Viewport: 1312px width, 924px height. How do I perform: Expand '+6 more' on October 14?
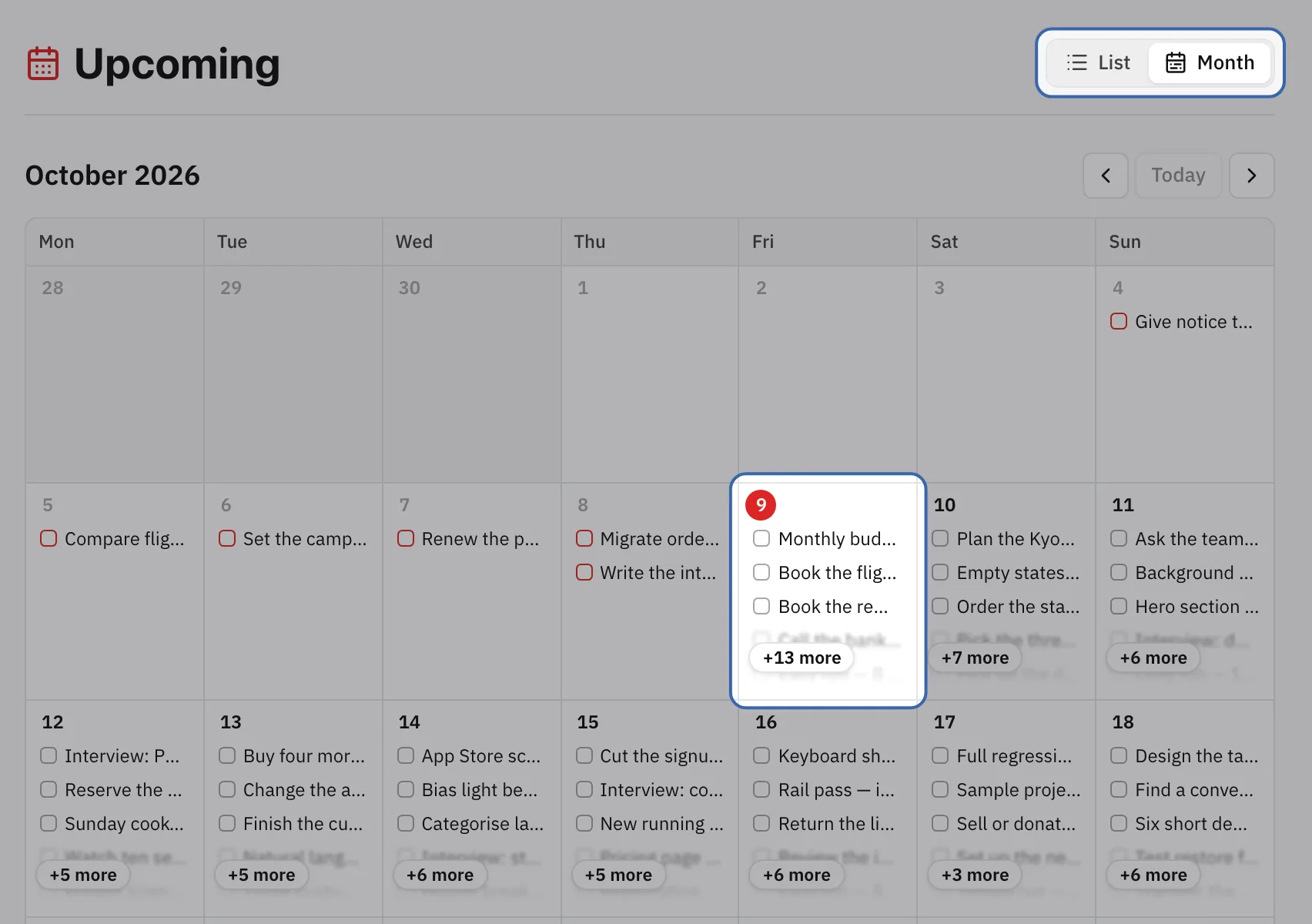point(440,875)
